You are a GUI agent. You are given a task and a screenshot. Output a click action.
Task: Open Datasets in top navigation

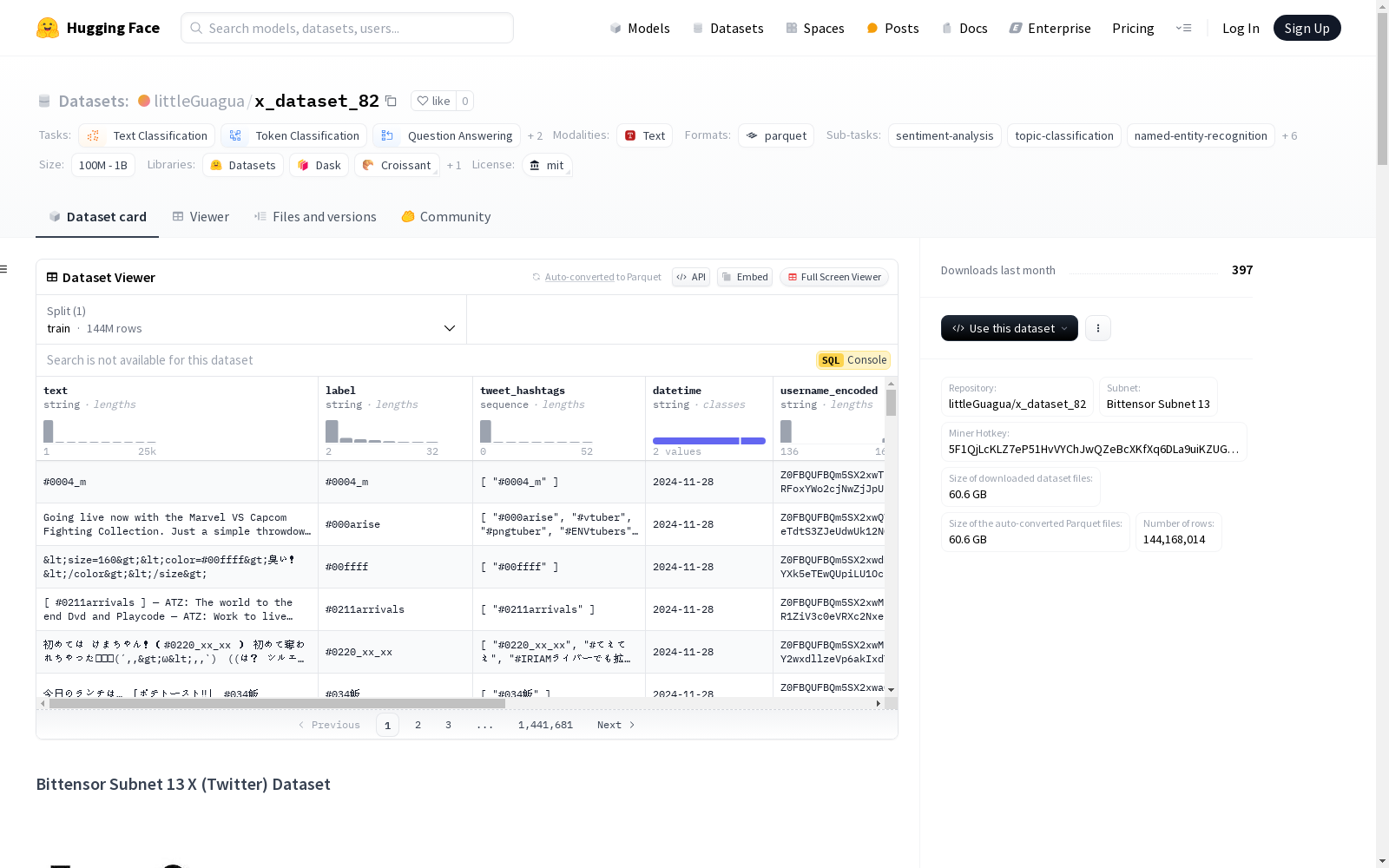727,29
